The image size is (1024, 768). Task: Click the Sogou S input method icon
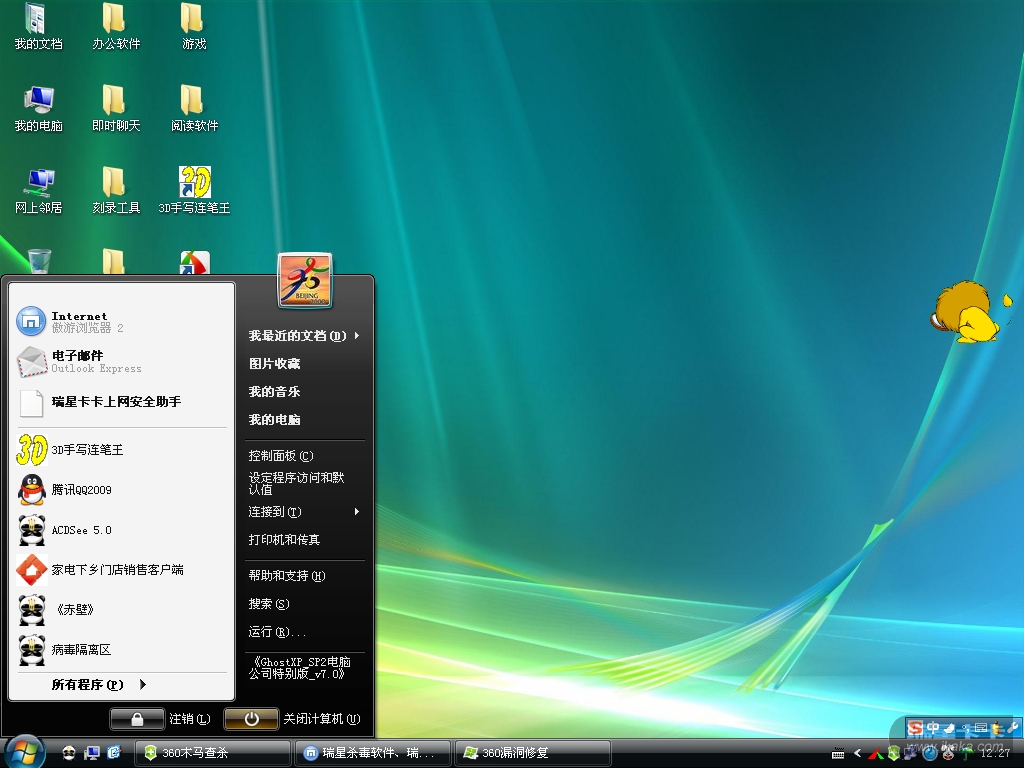(x=916, y=728)
